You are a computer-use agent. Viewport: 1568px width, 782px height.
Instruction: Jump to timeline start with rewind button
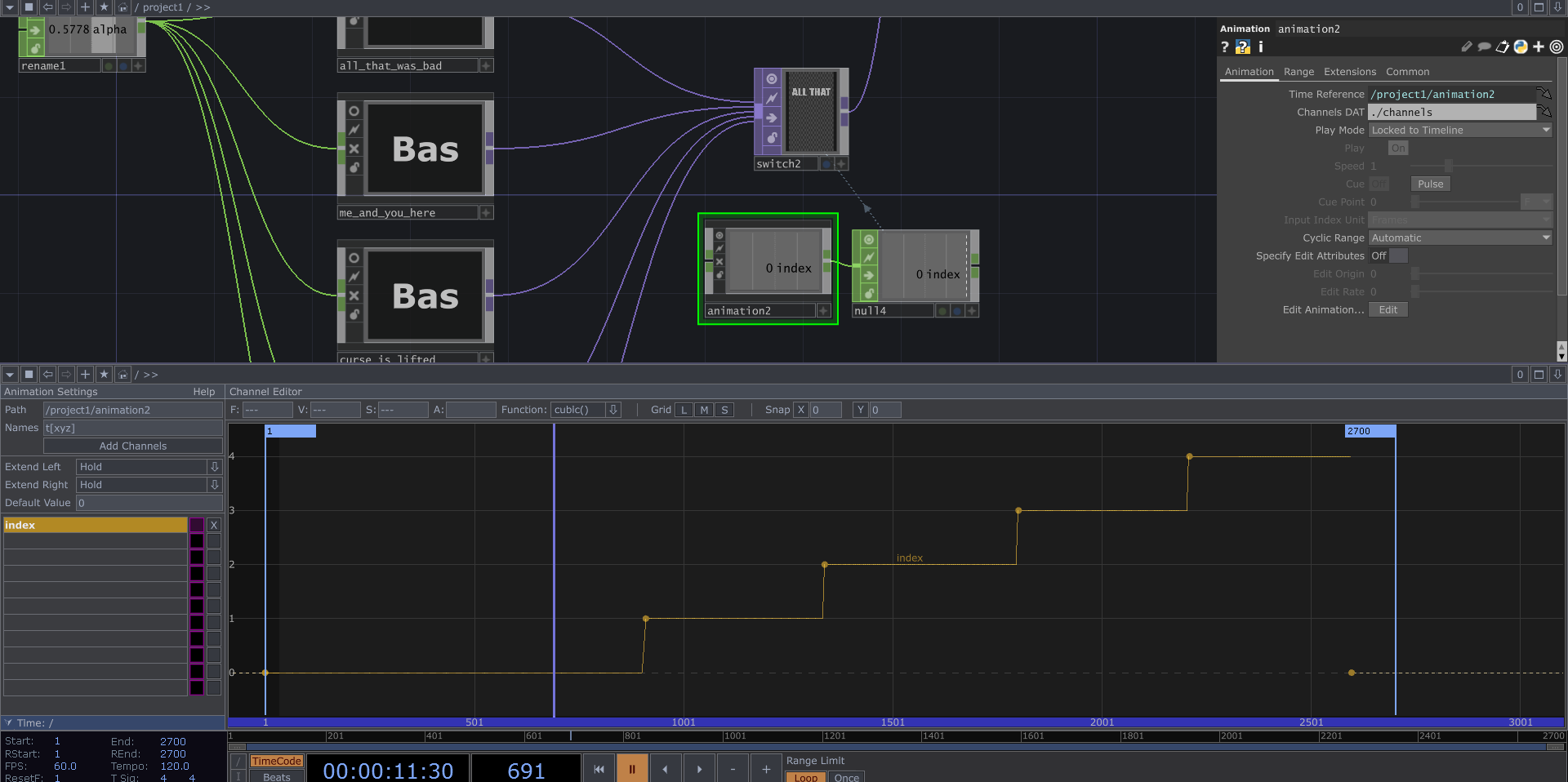pyautogui.click(x=599, y=769)
